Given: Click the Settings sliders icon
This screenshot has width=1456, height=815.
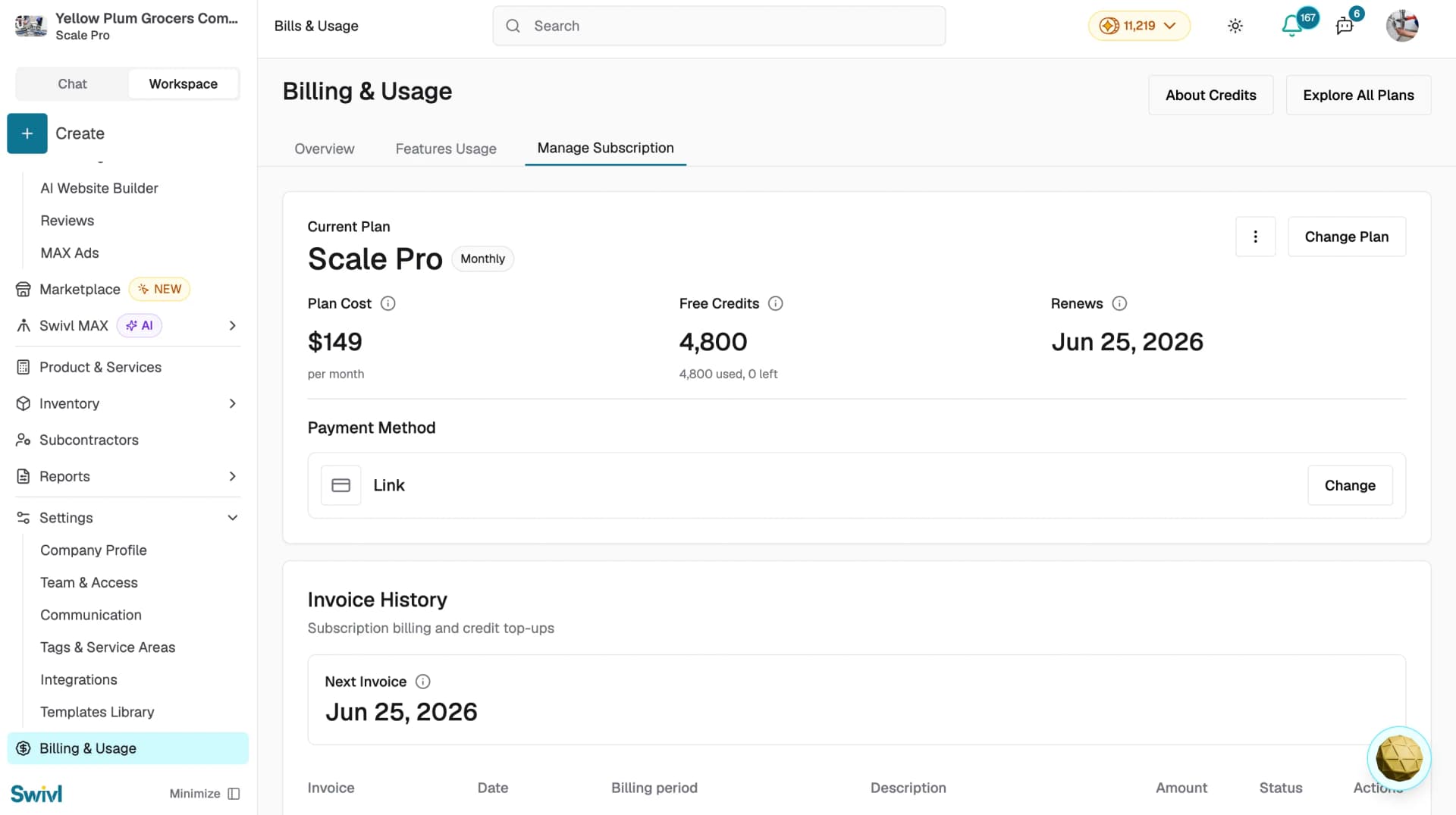Looking at the screenshot, I should (24, 518).
